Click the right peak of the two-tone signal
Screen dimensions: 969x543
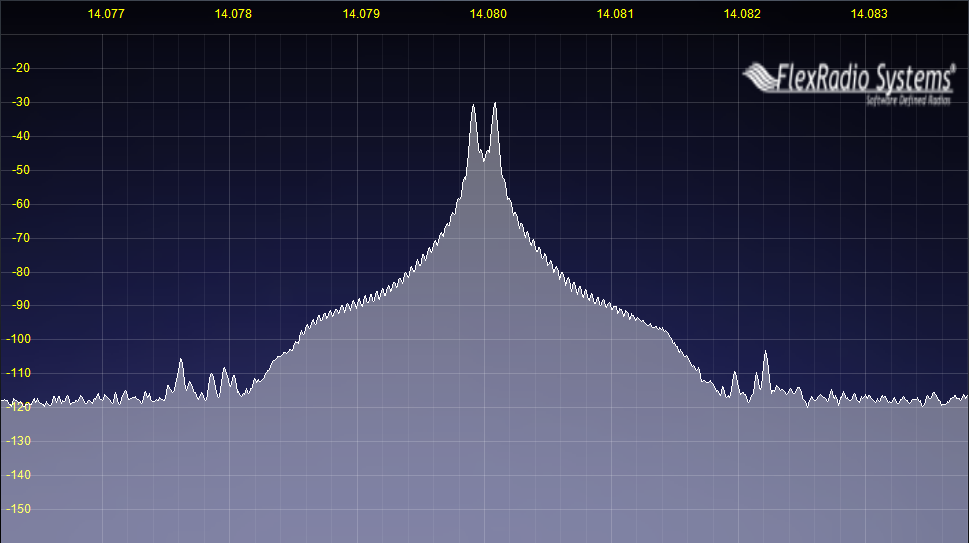pyautogui.click(x=494, y=104)
